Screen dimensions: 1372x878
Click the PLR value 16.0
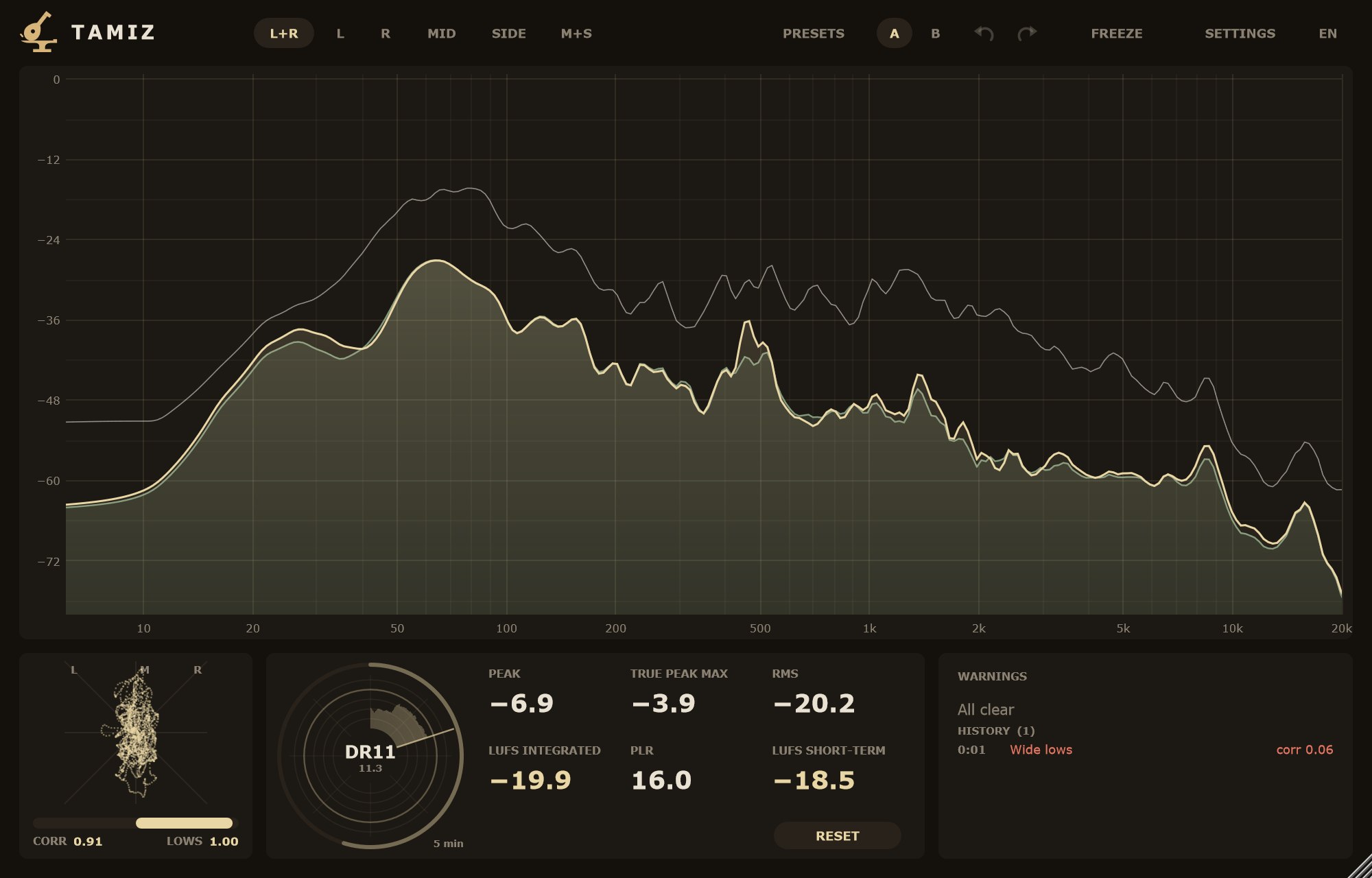pos(661,780)
